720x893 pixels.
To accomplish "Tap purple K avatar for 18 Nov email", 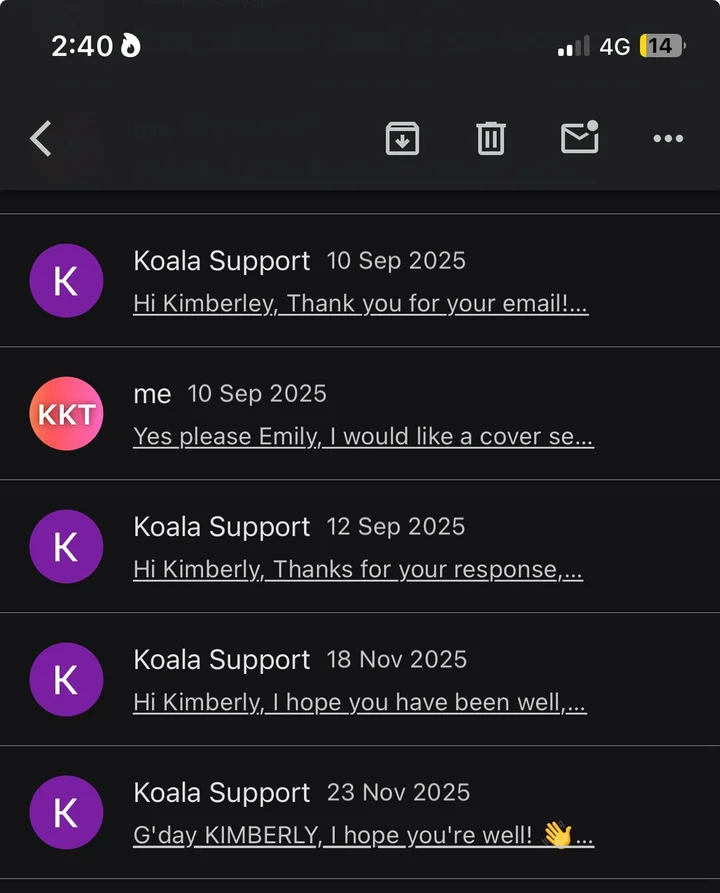I will tap(66, 680).
